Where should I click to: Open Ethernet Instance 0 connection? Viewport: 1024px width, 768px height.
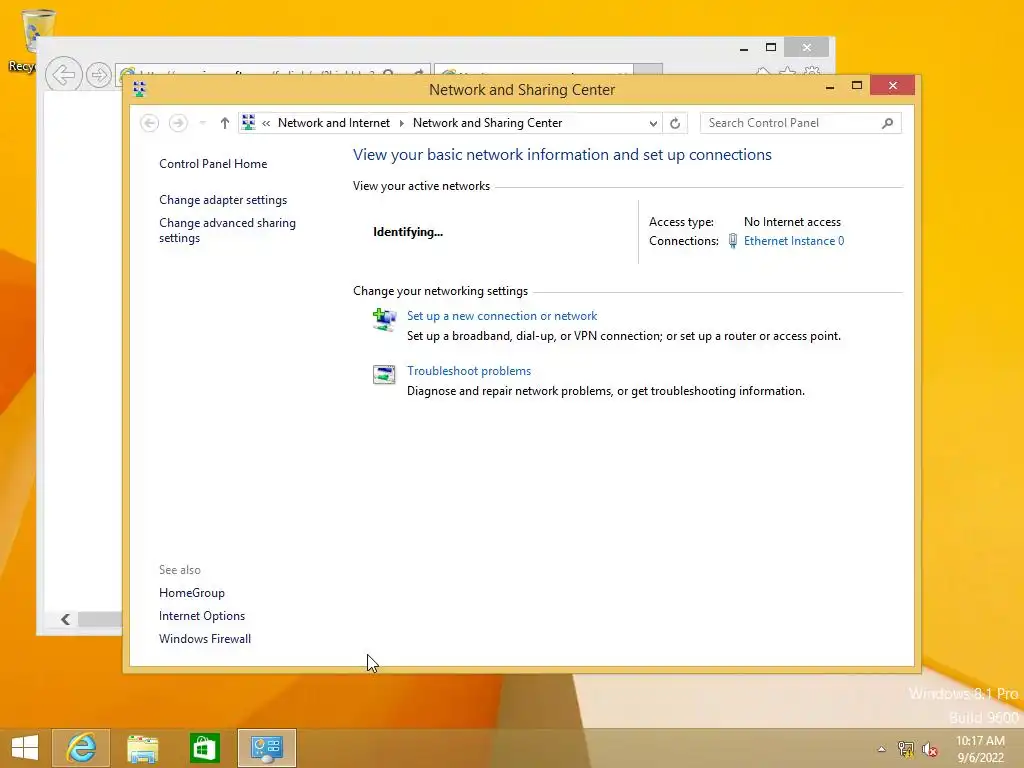click(x=793, y=241)
